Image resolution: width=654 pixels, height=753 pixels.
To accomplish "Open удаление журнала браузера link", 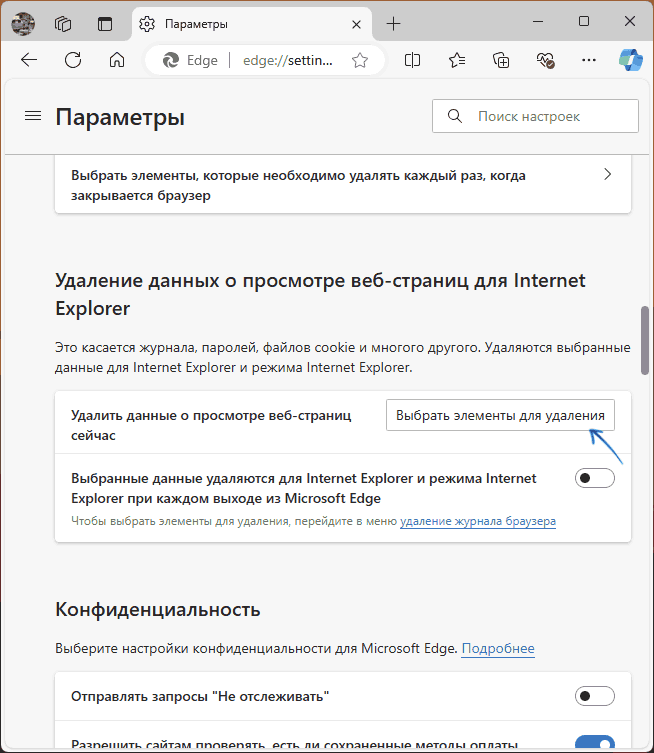I will [478, 521].
